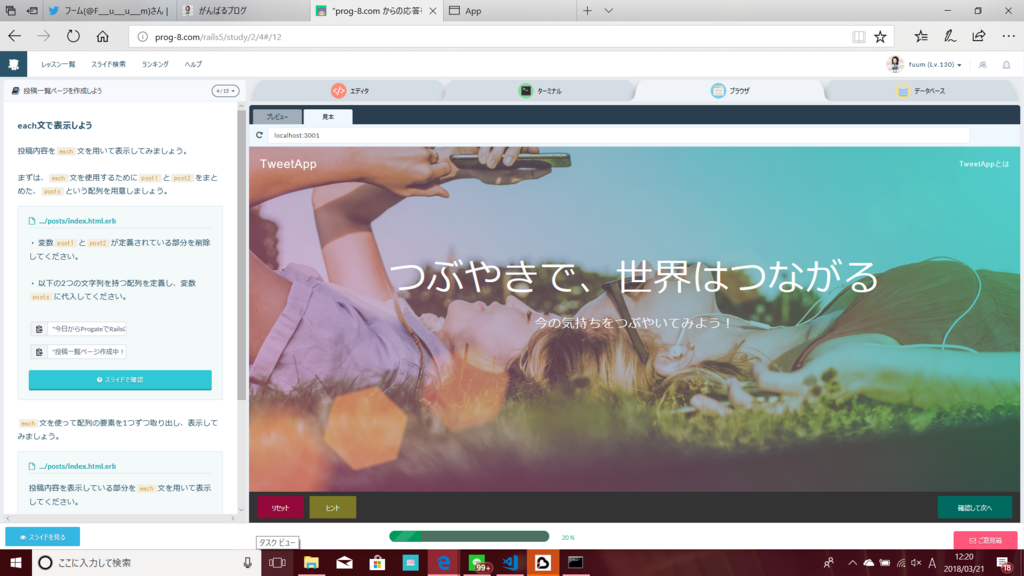Open Microsoft Store from the taskbar
The image size is (1024, 576).
(x=377, y=562)
